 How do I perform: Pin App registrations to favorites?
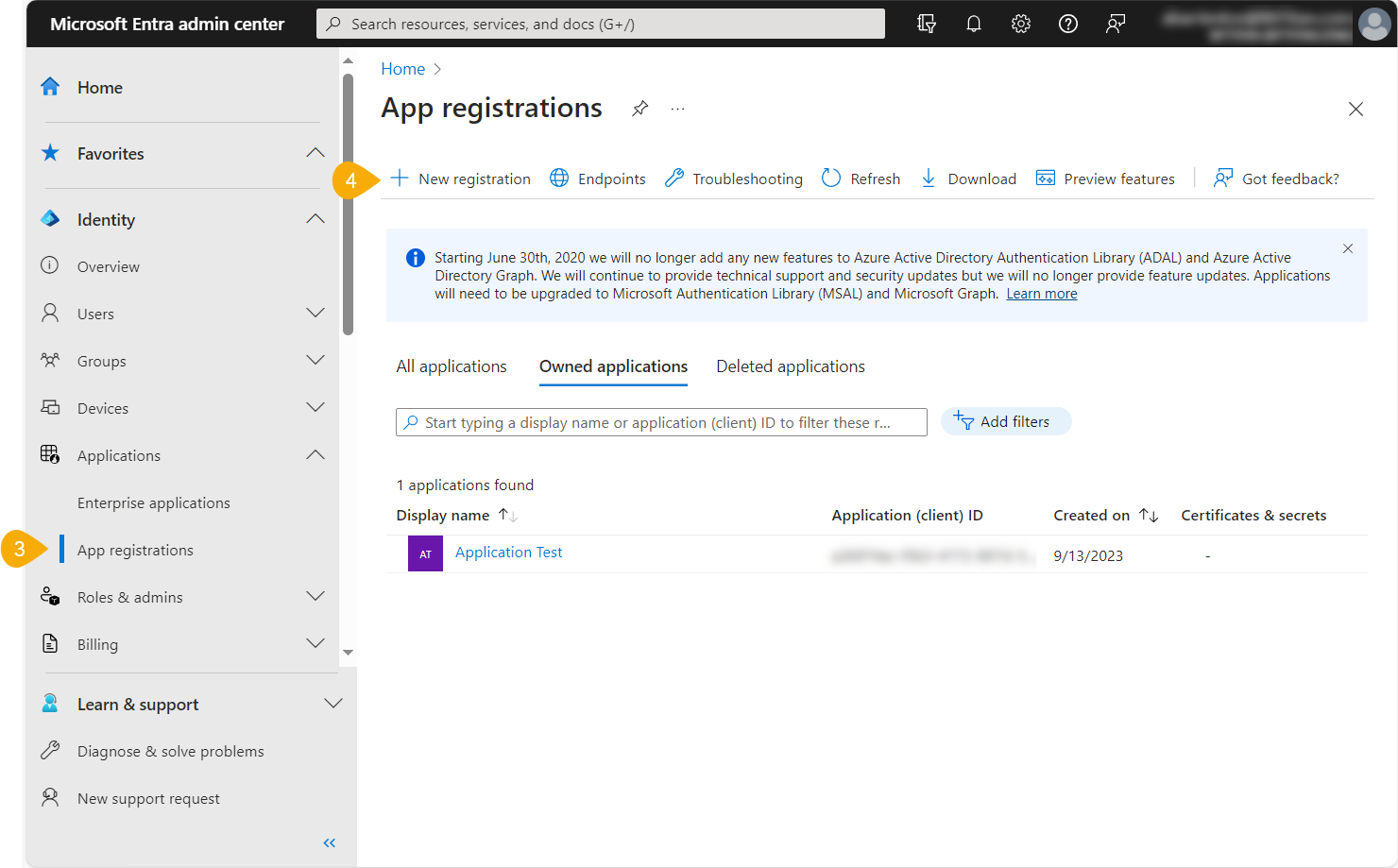(639, 109)
